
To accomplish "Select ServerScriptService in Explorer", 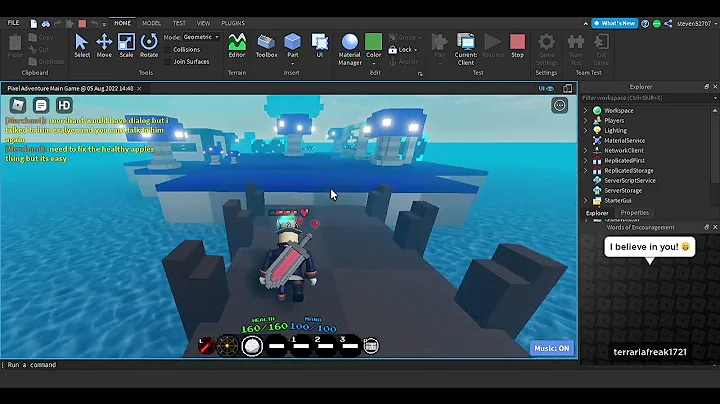I will [630, 181].
